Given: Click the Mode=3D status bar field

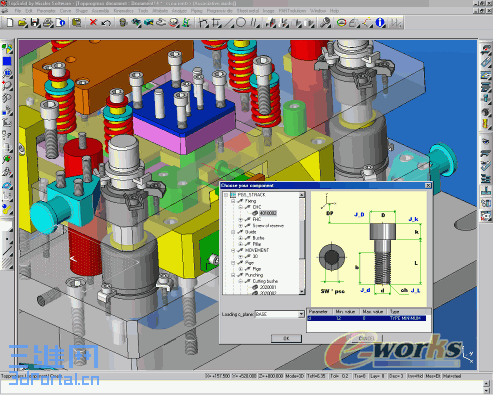Looking at the screenshot, I should 295,376.
